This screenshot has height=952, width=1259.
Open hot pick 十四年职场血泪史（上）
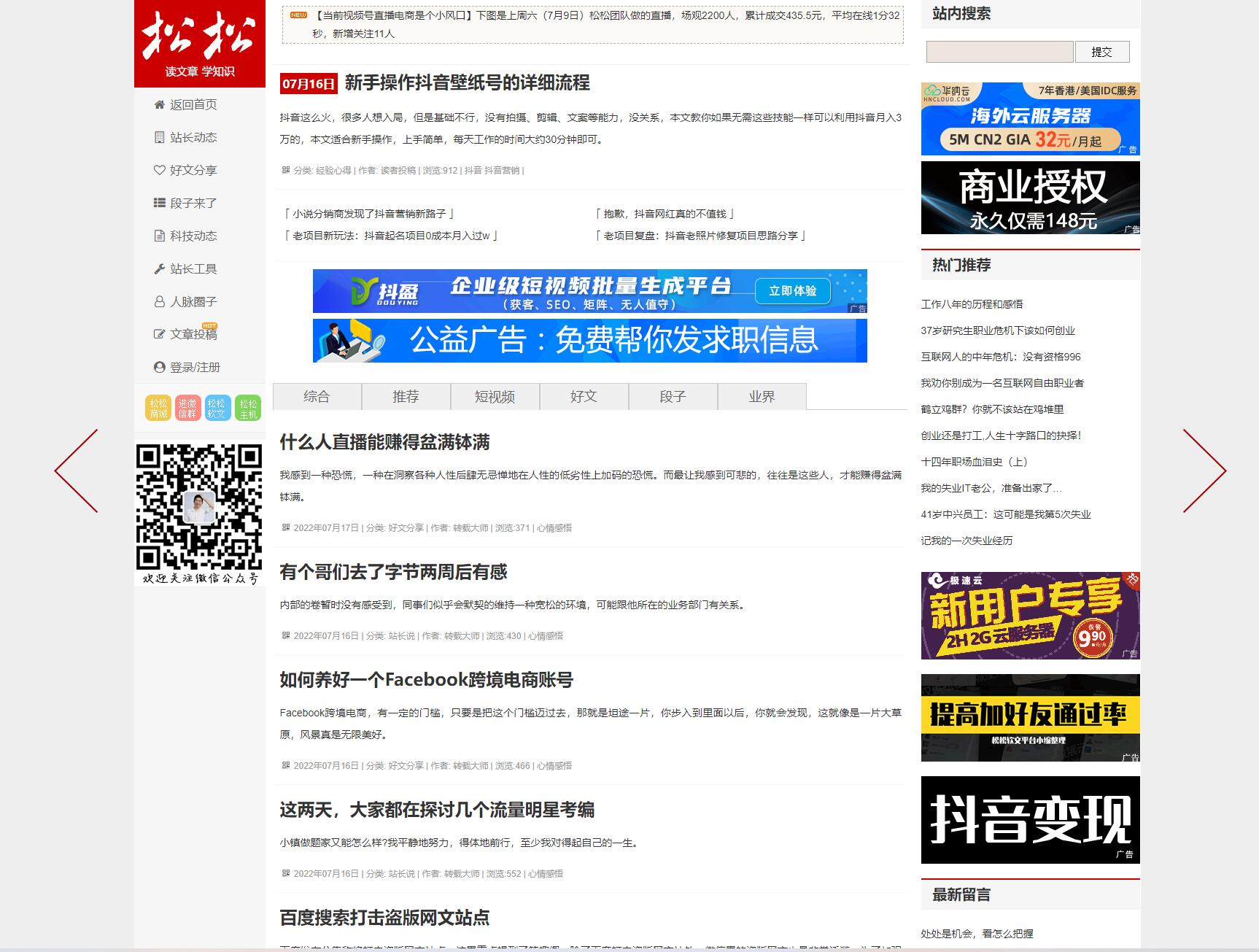click(x=975, y=462)
